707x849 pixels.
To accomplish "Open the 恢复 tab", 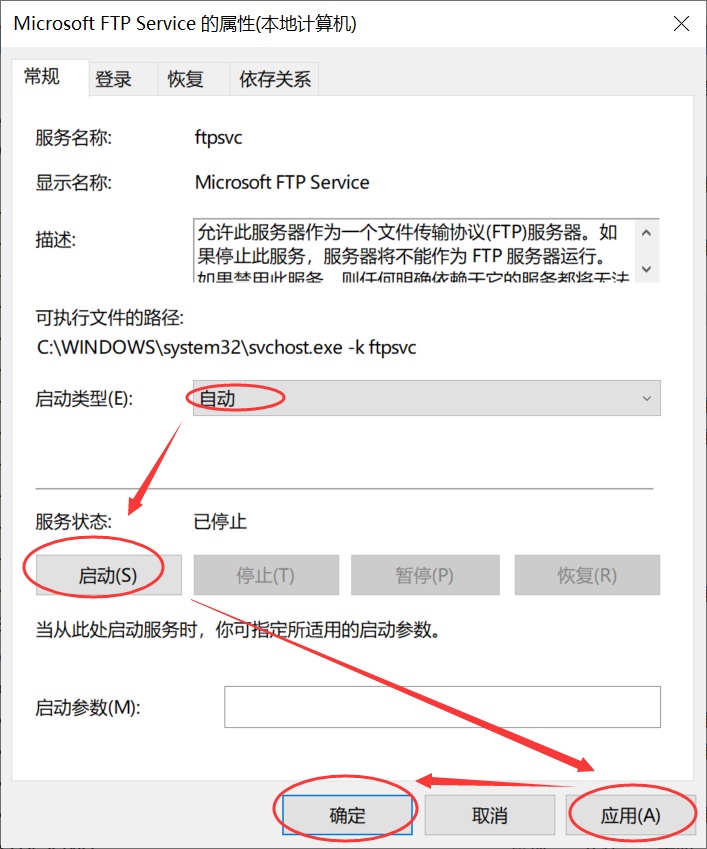I will point(186,80).
